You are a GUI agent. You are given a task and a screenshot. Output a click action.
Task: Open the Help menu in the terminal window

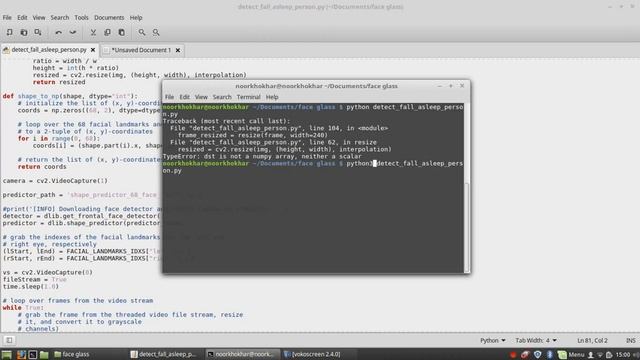tap(272, 97)
